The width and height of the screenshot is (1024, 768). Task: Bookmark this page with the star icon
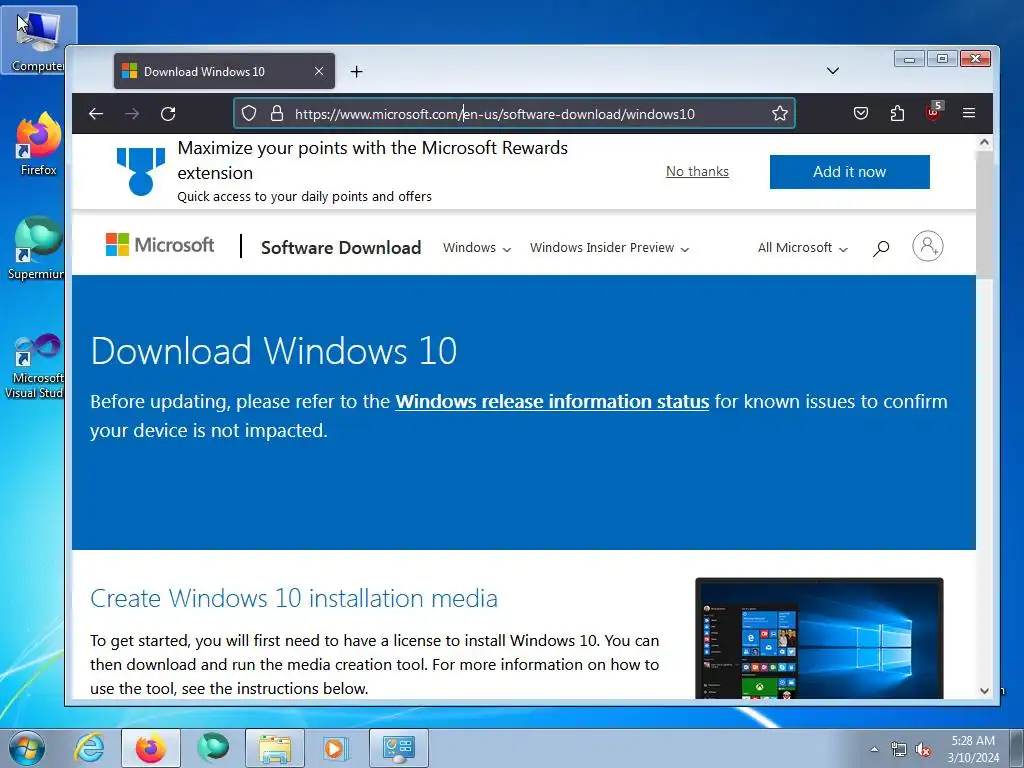(780, 114)
